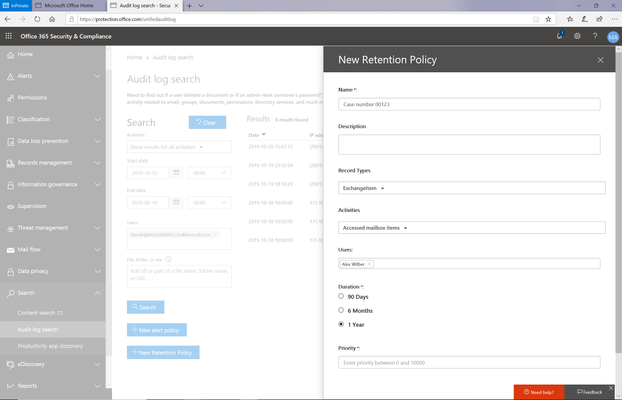The height and width of the screenshot is (400, 622).
Task: Open the Record Types ExchangeItem dropdown
Action: [x=472, y=188]
